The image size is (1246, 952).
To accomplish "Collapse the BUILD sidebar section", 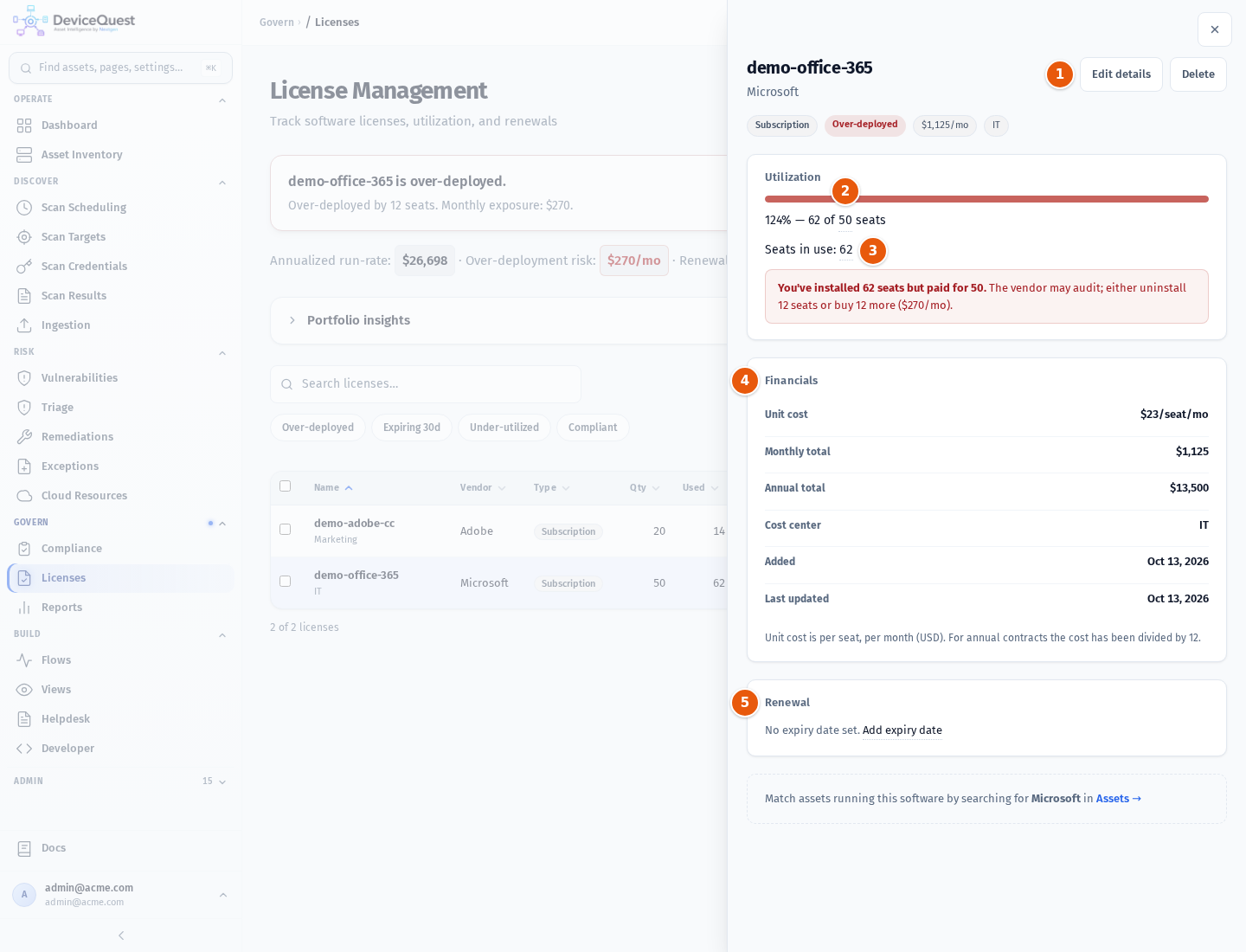I will (222, 635).
